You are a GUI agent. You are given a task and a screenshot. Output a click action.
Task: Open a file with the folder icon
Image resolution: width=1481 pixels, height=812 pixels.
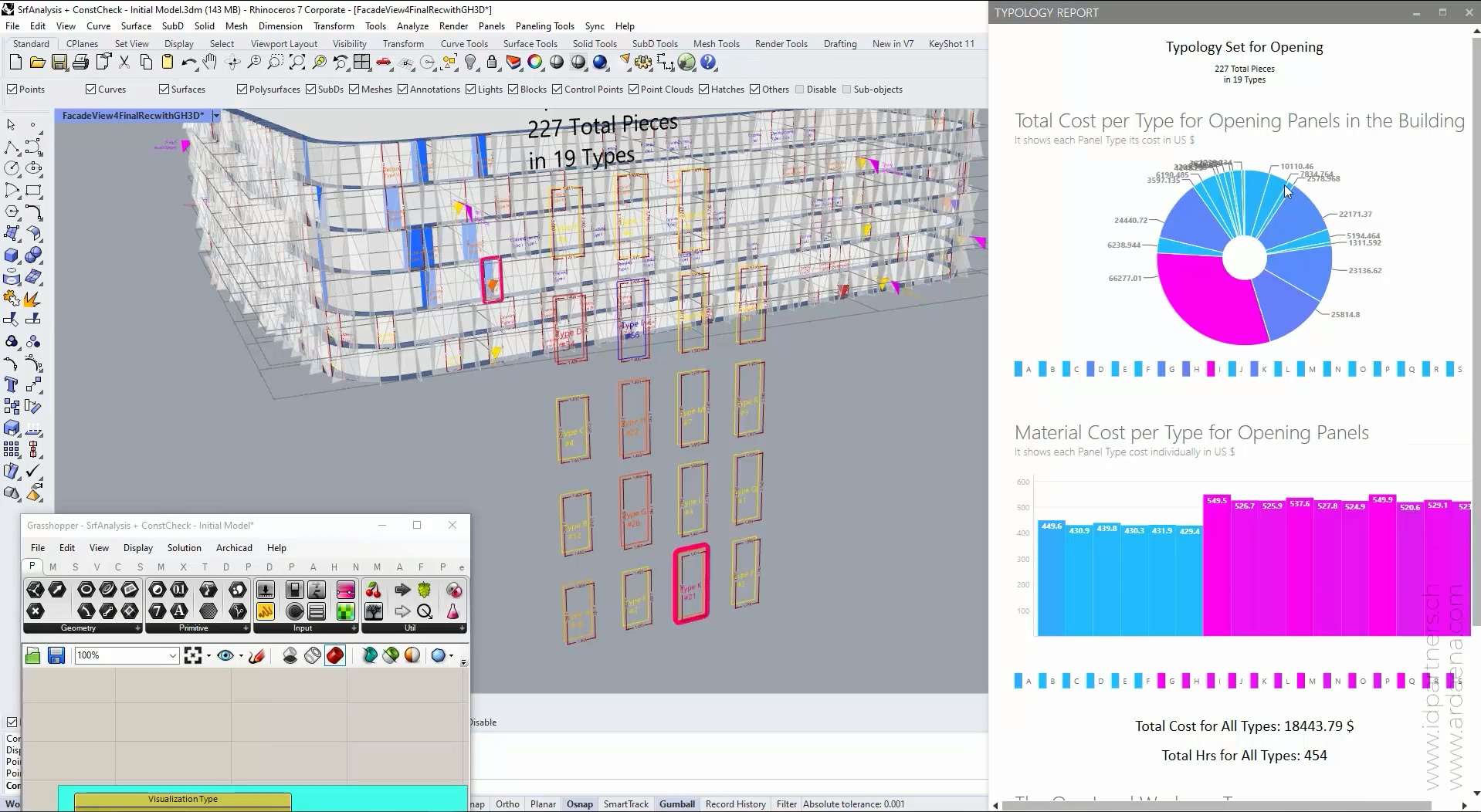(37, 63)
